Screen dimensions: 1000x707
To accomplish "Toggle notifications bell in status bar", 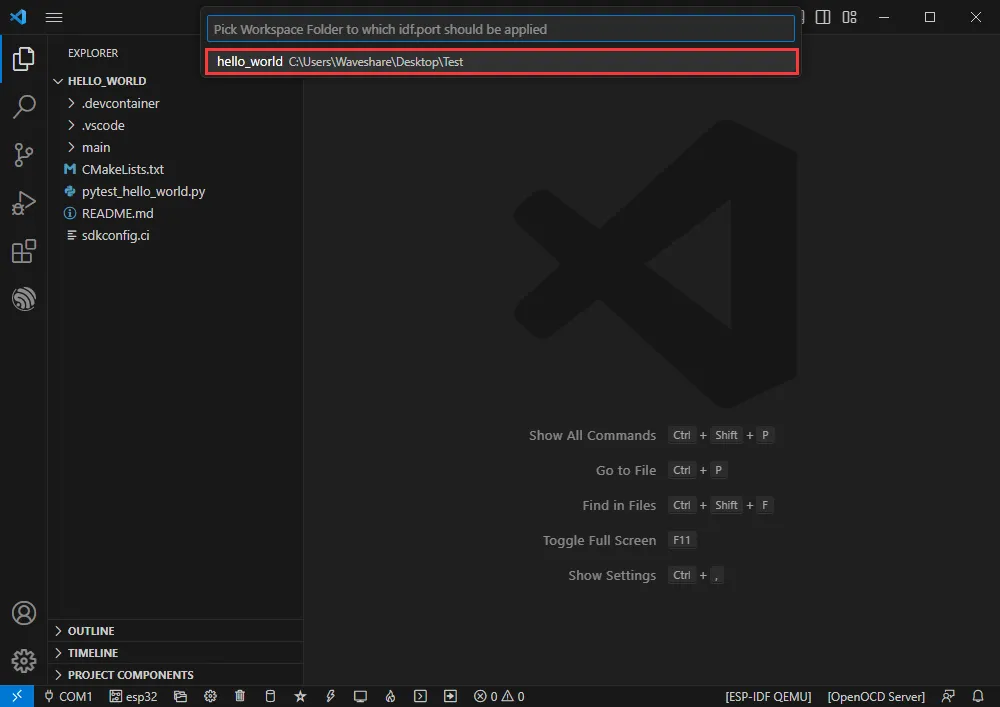I will click(978, 696).
